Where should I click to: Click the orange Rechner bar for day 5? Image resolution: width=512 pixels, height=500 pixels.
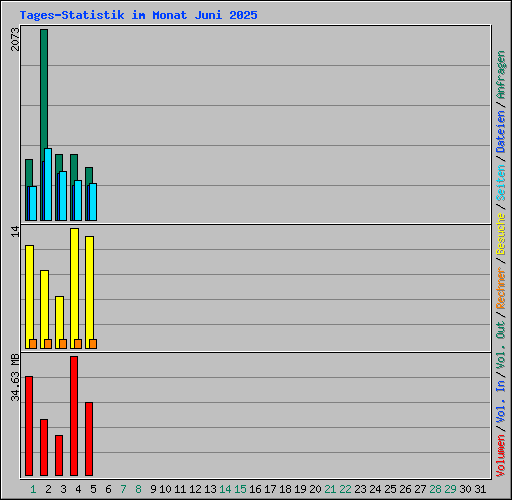tap(93, 344)
